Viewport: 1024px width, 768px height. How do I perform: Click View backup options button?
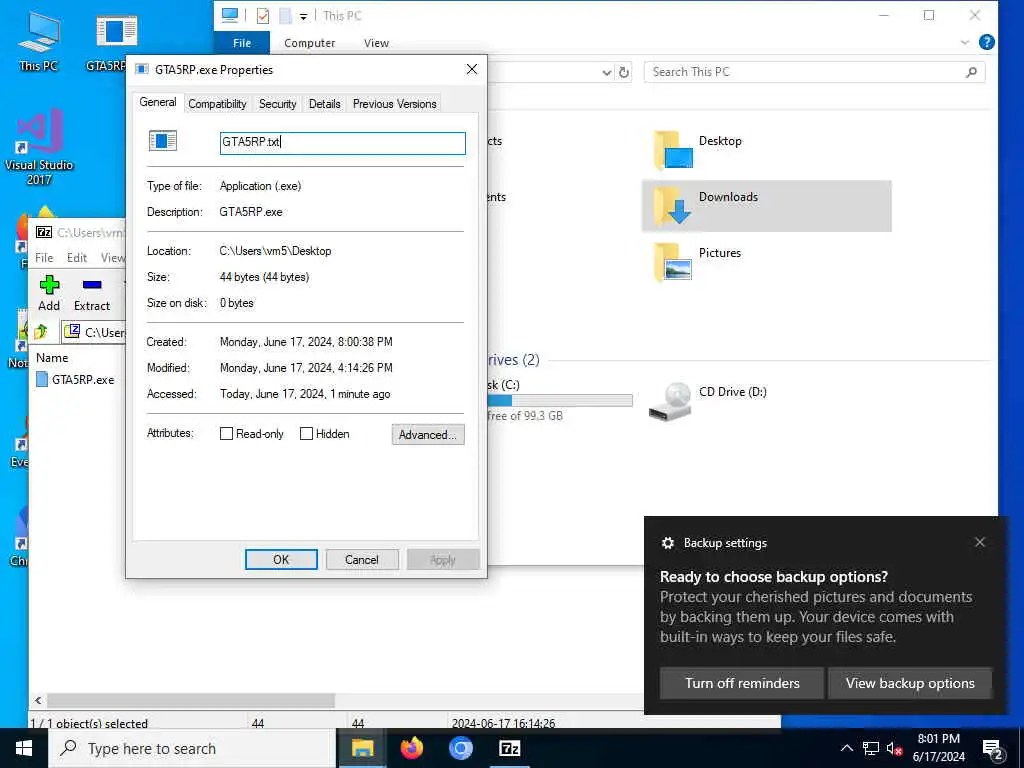click(x=910, y=683)
